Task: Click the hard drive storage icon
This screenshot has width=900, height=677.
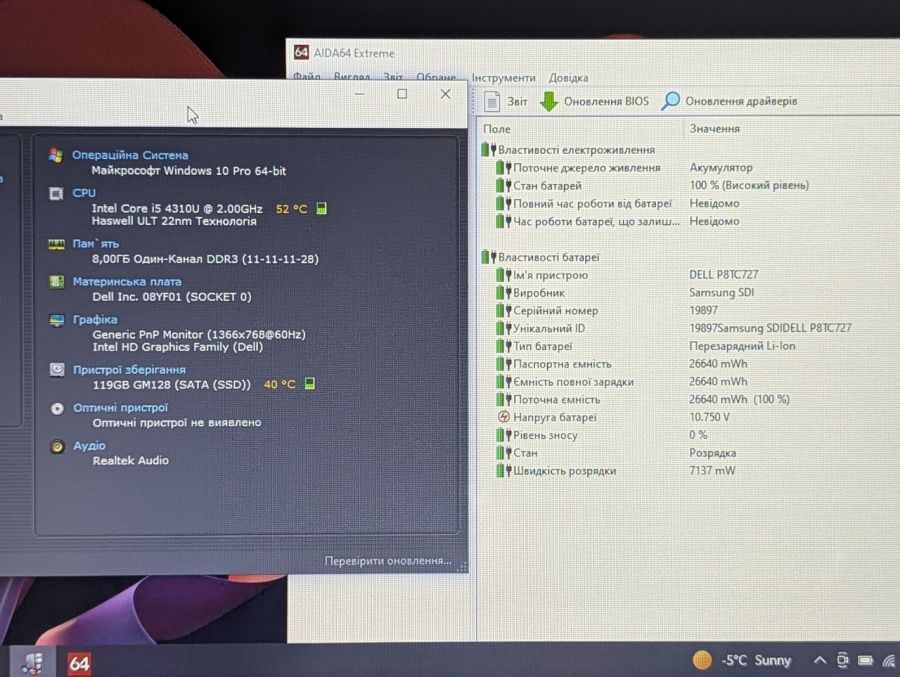Action: click(x=57, y=370)
